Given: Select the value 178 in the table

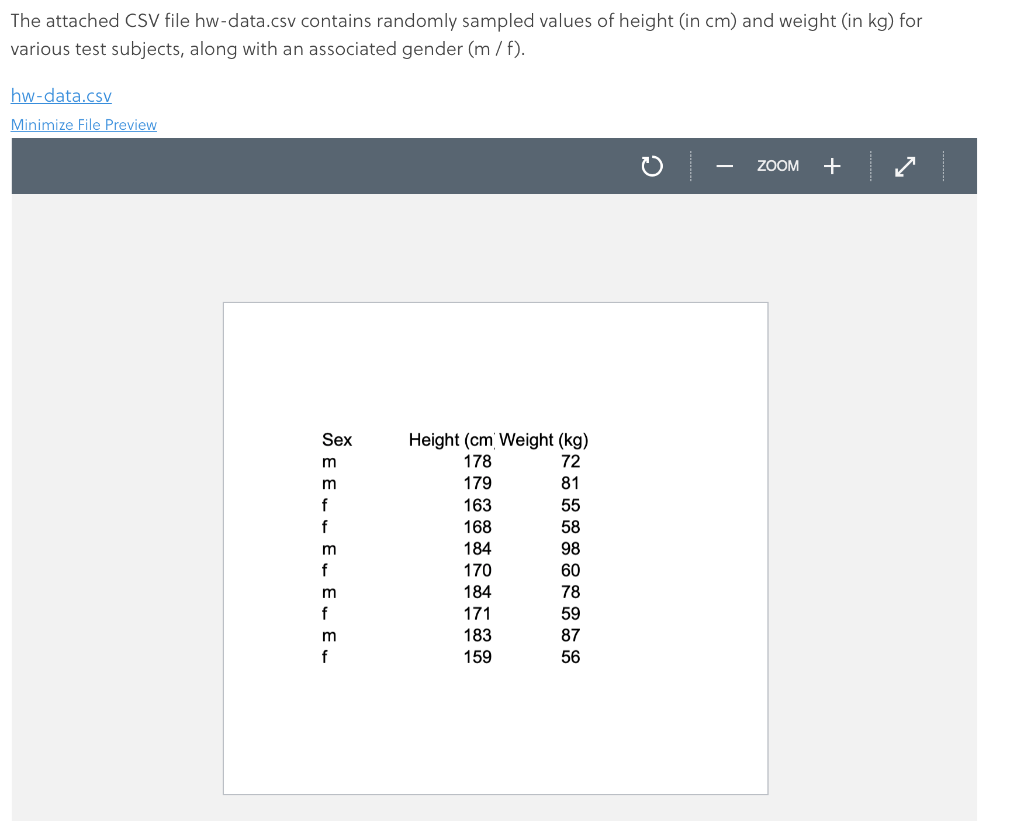Looking at the screenshot, I should point(477,461).
